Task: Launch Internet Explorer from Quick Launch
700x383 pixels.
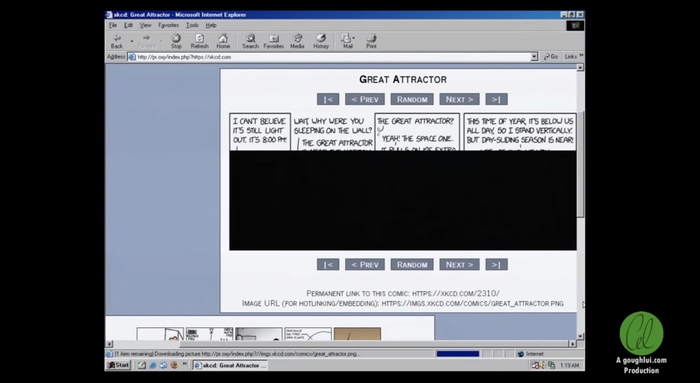Action: (x=153, y=365)
